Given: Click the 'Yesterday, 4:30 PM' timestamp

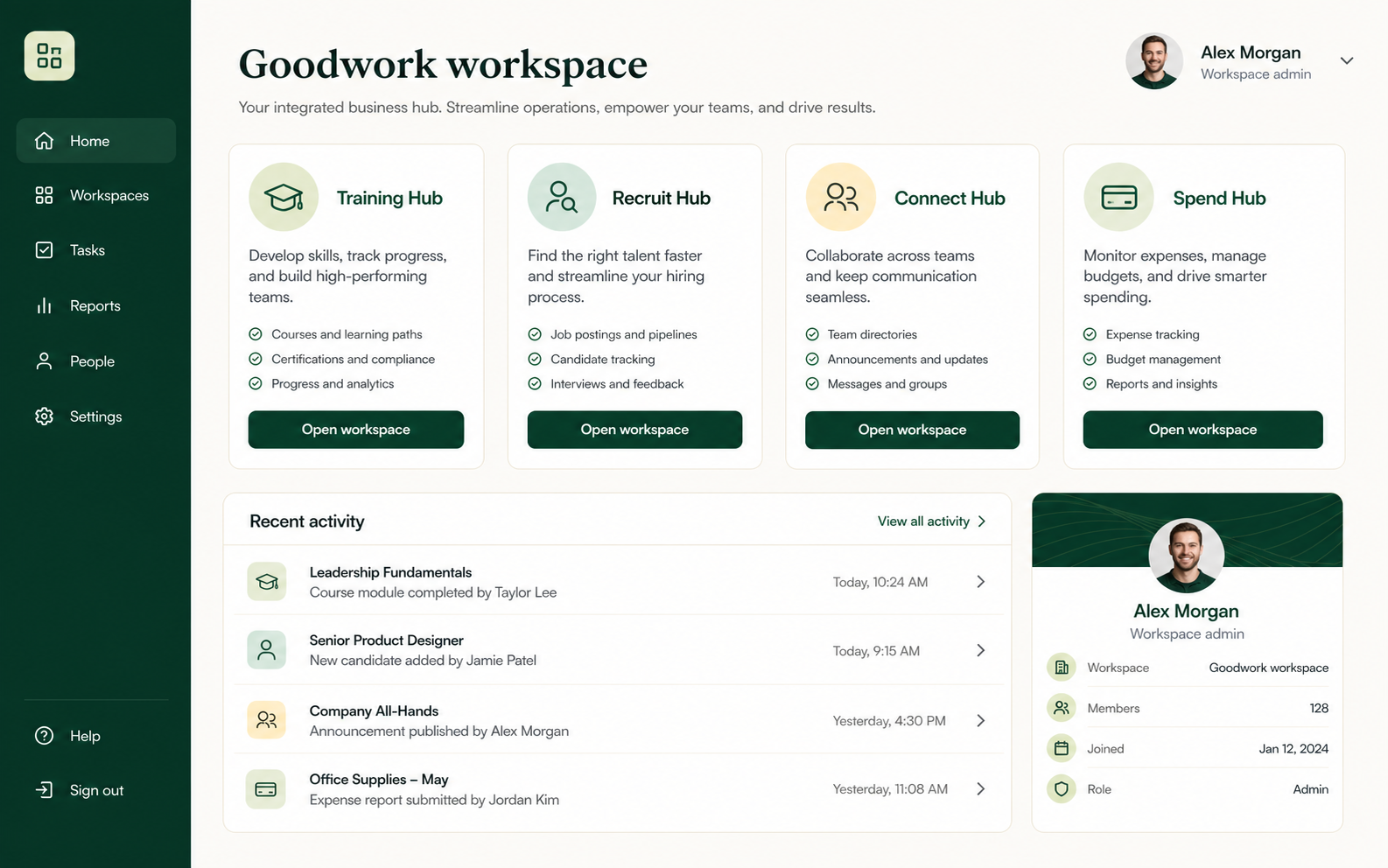Looking at the screenshot, I should tap(889, 721).
